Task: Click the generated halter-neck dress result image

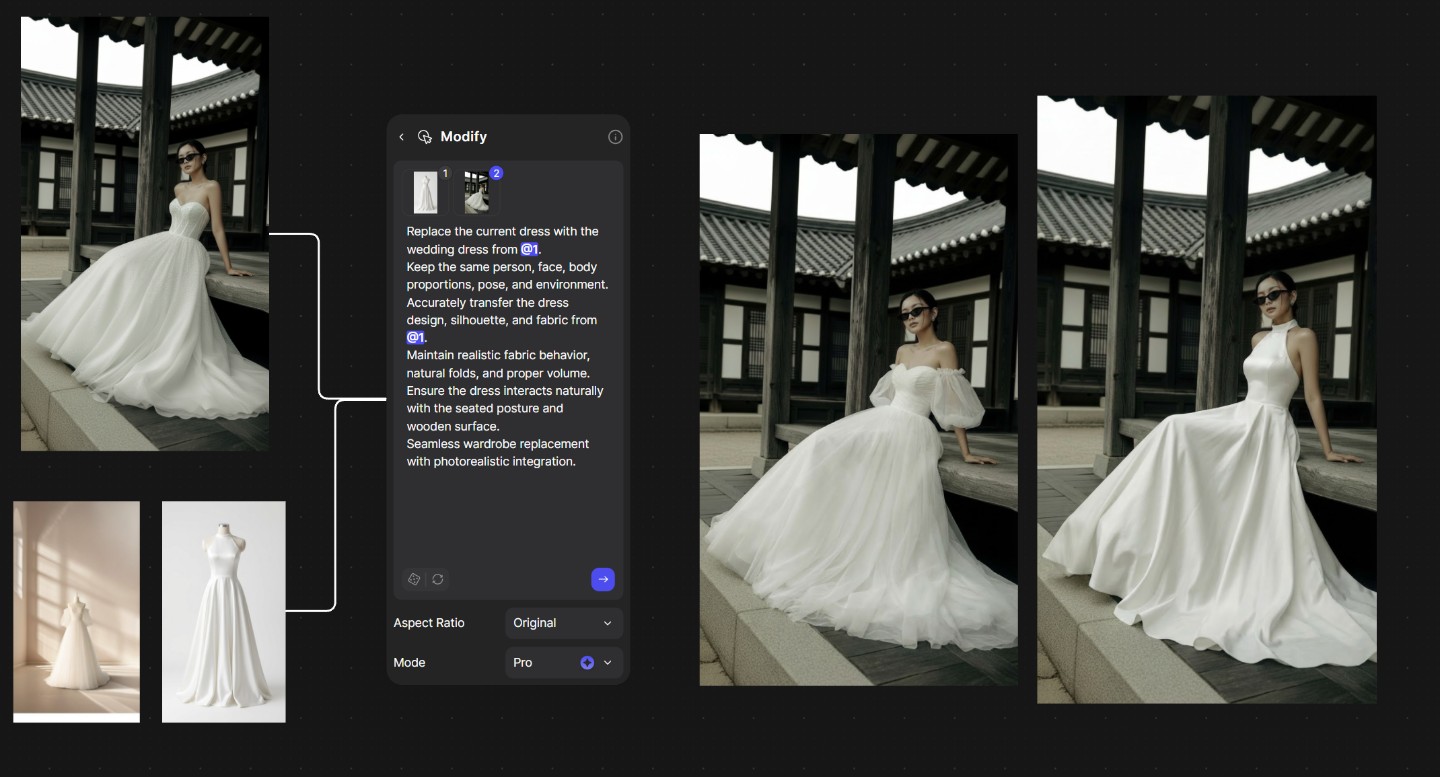Action: [1206, 400]
